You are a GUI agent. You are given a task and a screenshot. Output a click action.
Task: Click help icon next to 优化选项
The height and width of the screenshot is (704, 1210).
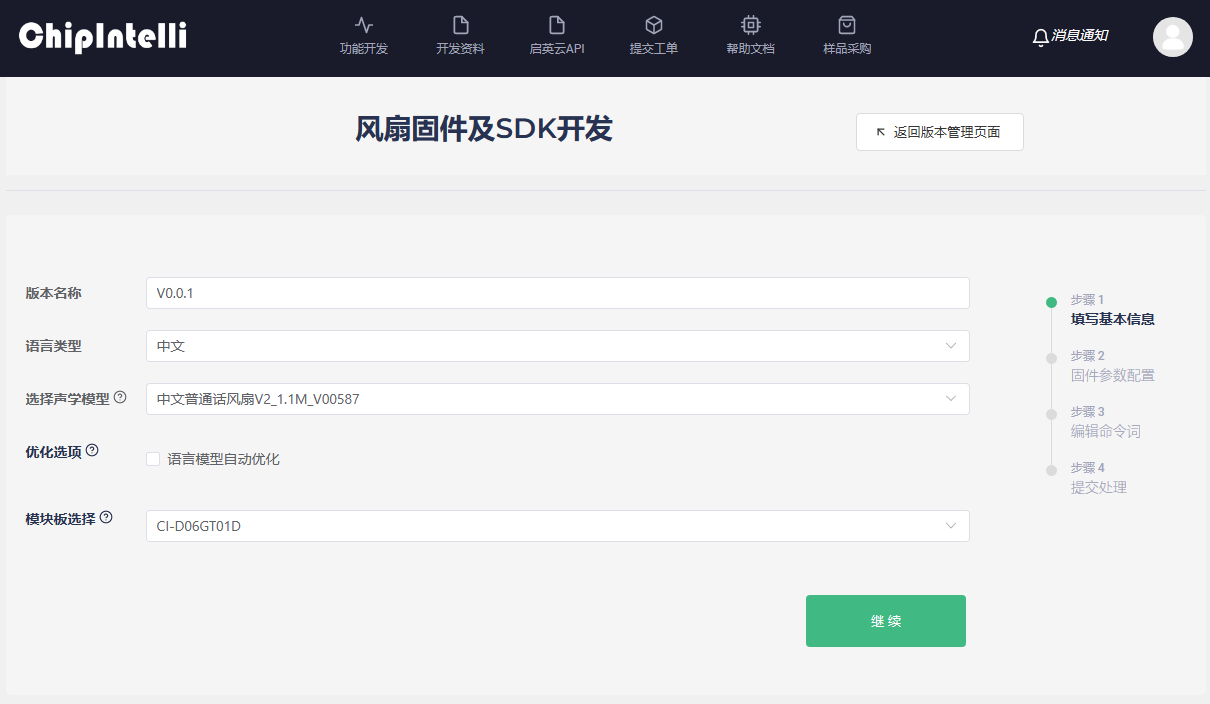(92, 451)
